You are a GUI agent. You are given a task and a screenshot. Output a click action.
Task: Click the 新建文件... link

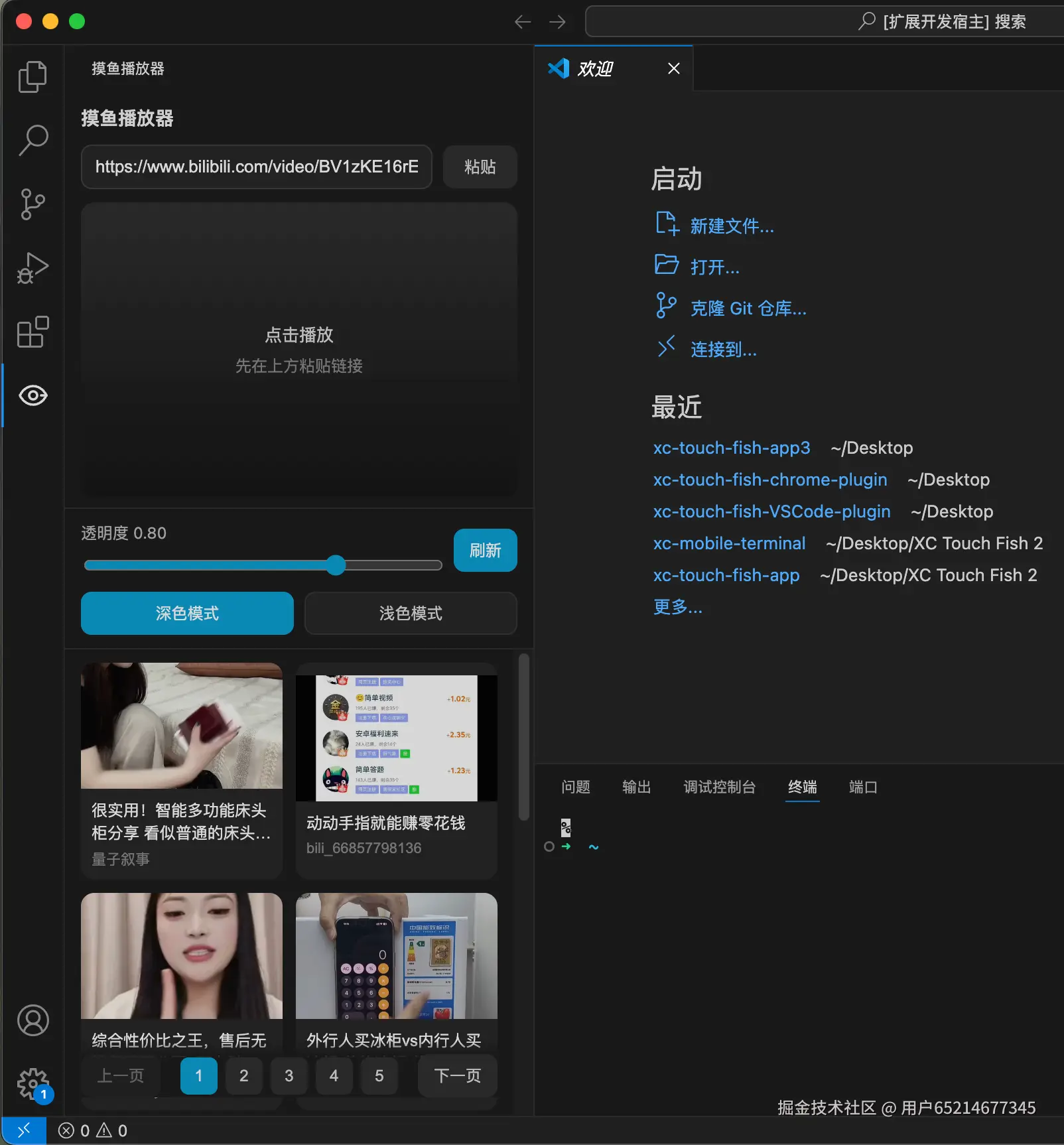pos(732,226)
